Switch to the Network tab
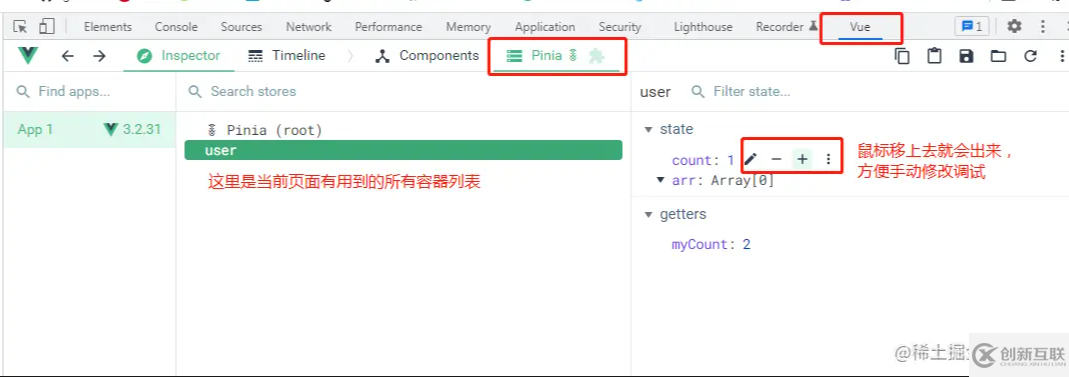 tap(308, 27)
